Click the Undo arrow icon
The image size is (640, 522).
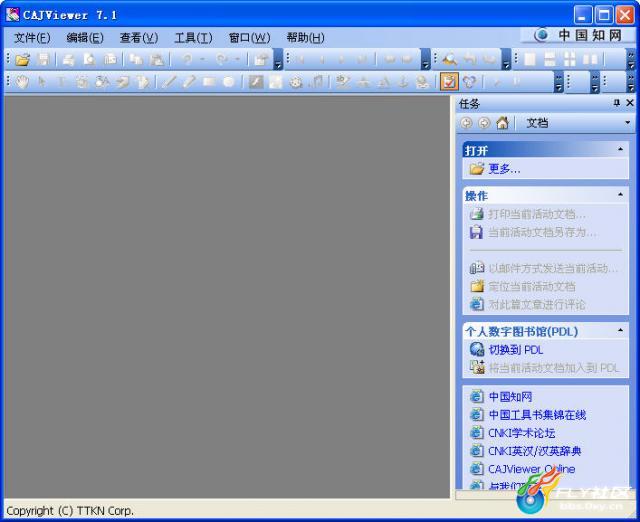click(x=187, y=60)
